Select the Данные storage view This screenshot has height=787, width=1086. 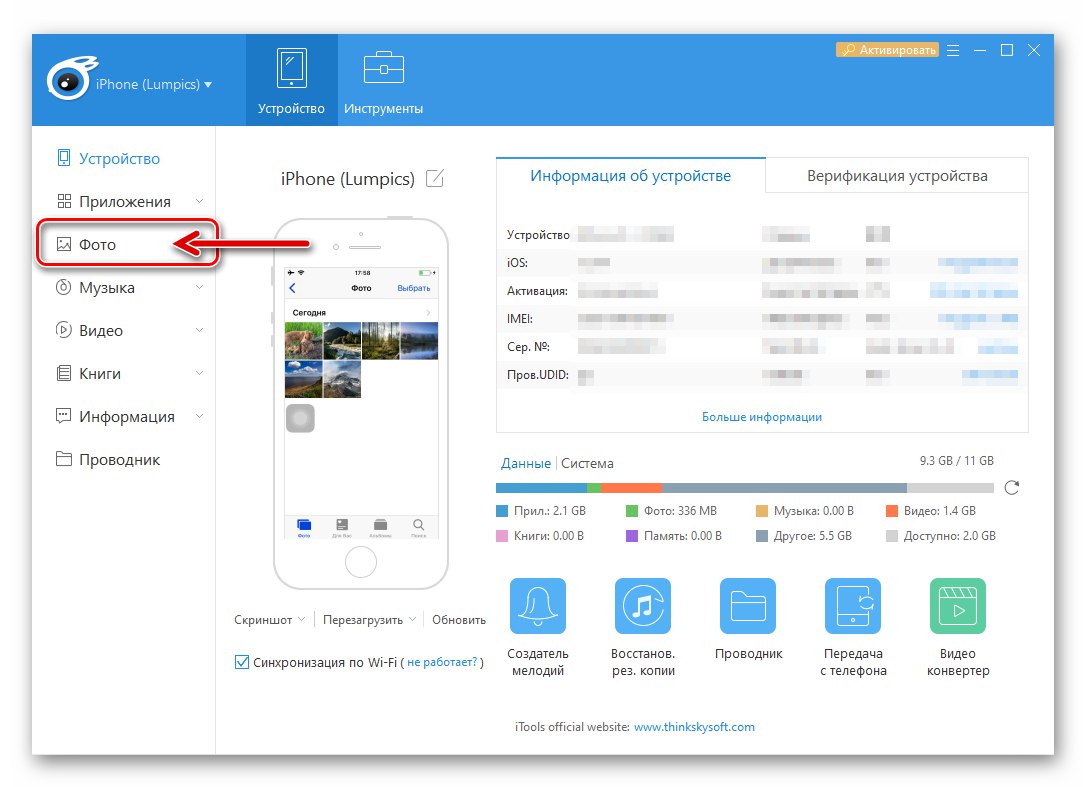coord(526,463)
